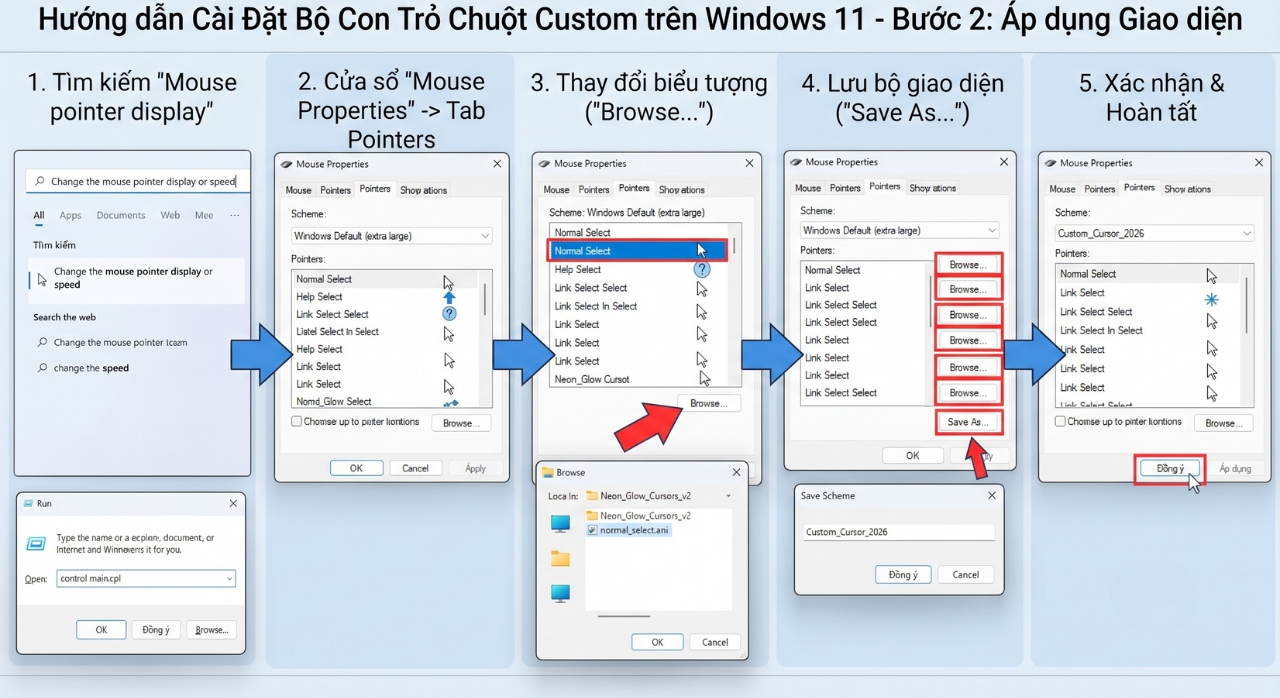Click the folder icon in the Browse dialog title
Viewport: 1280px width, 698px height.
pyautogui.click(x=548, y=473)
